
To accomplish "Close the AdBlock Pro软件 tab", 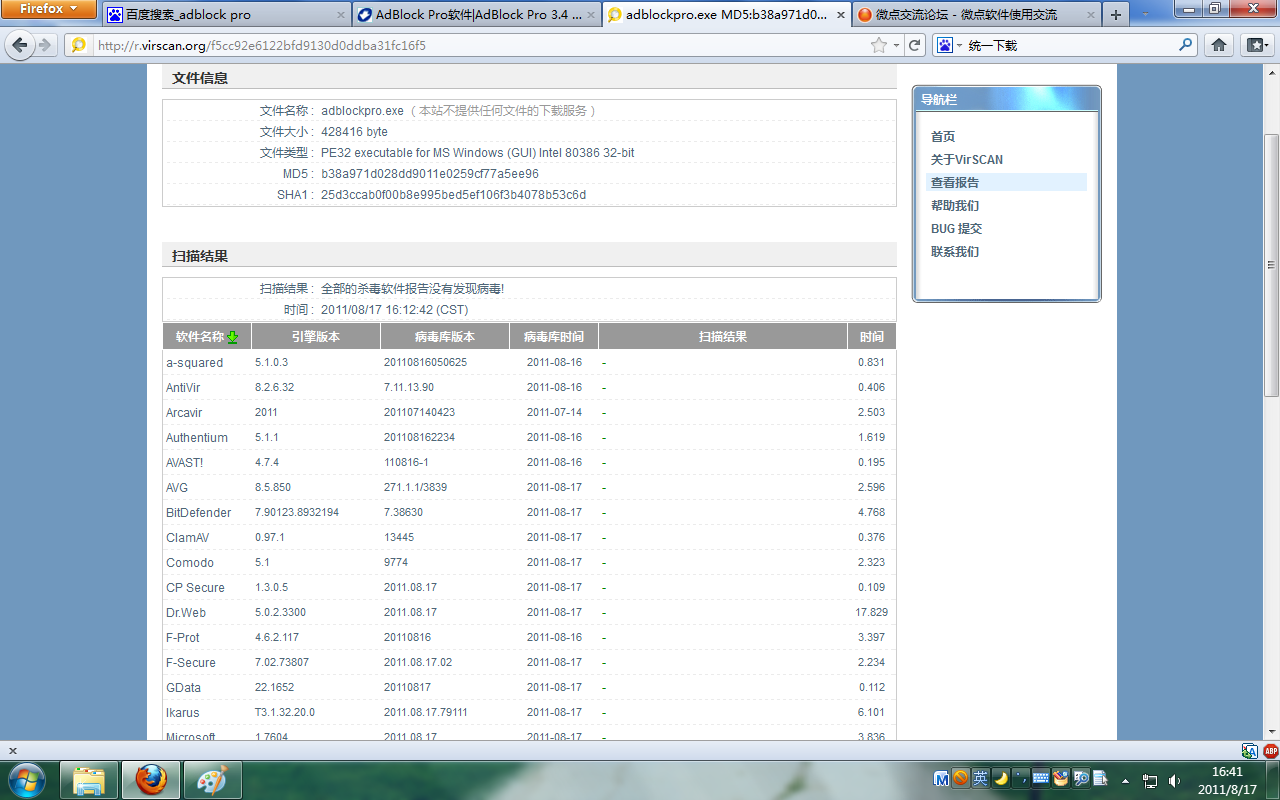I will [590, 15].
